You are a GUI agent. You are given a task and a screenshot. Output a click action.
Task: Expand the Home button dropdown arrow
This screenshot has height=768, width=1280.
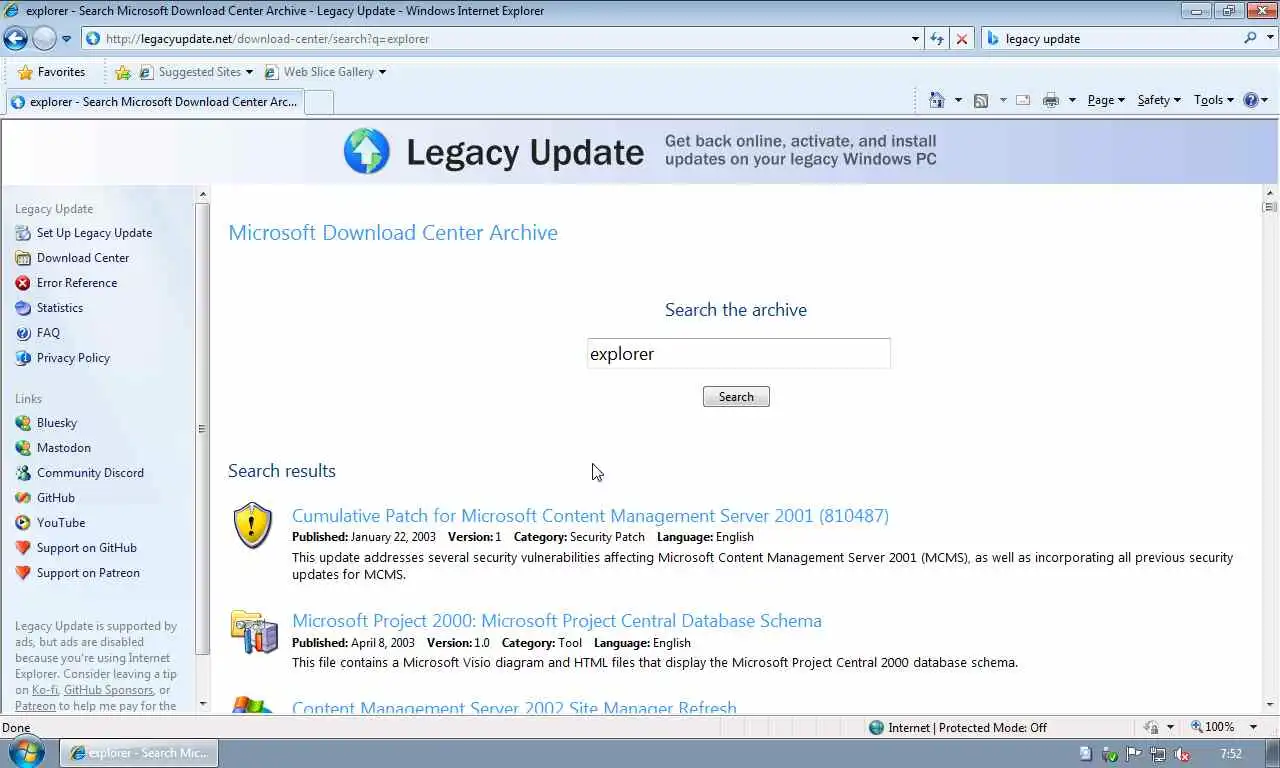coord(958,100)
